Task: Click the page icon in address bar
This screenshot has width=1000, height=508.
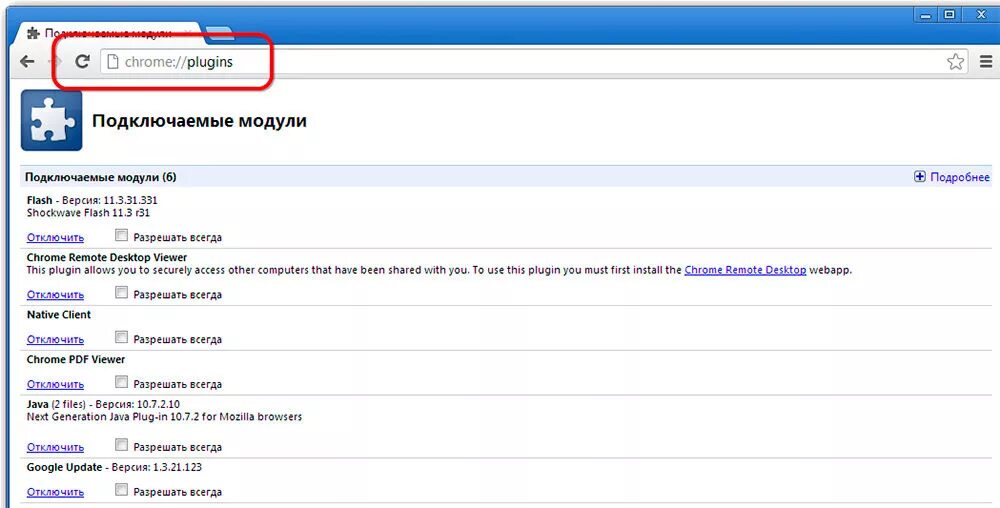Action: click(113, 62)
